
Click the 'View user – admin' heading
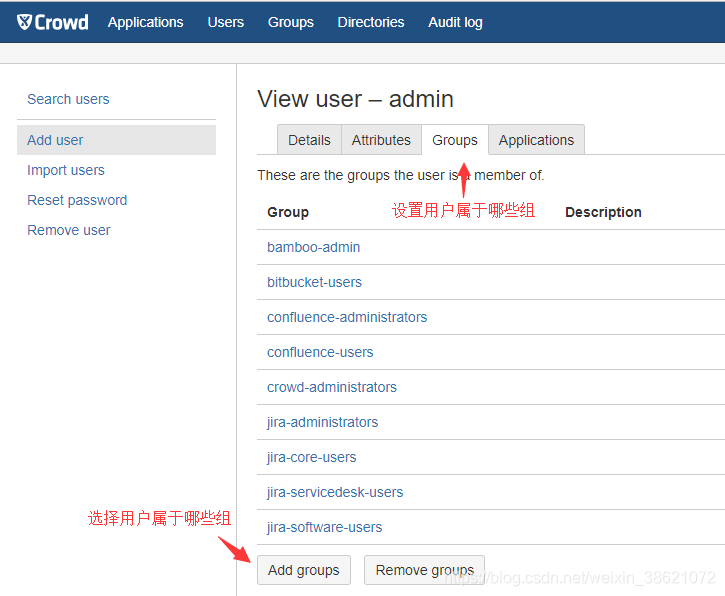355,99
